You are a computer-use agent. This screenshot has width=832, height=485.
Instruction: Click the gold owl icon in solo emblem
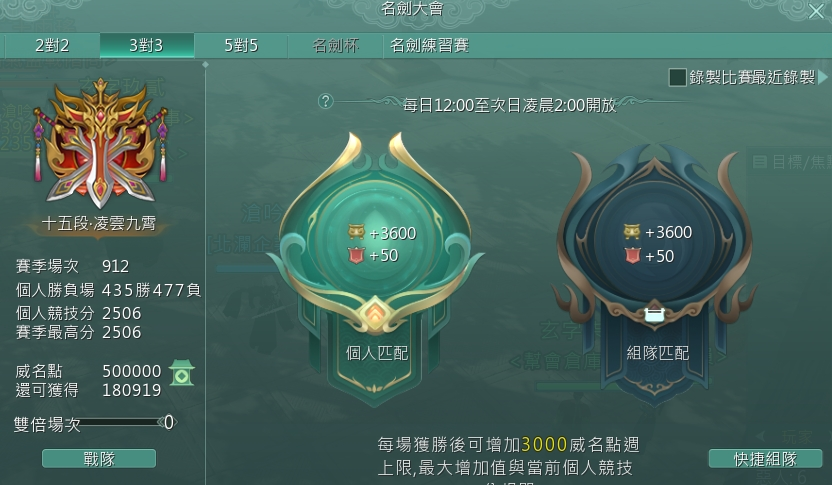(357, 232)
